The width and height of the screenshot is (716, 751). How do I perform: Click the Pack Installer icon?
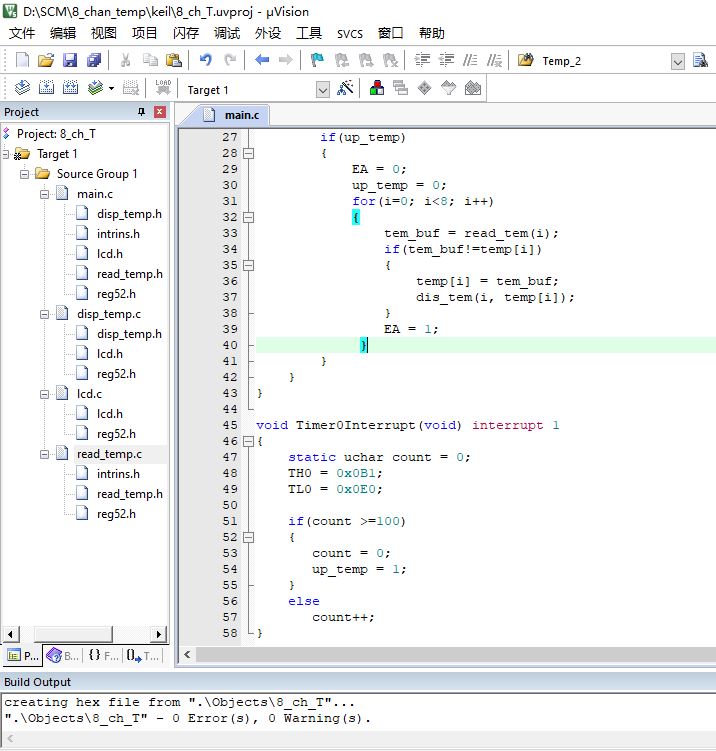click(473, 88)
